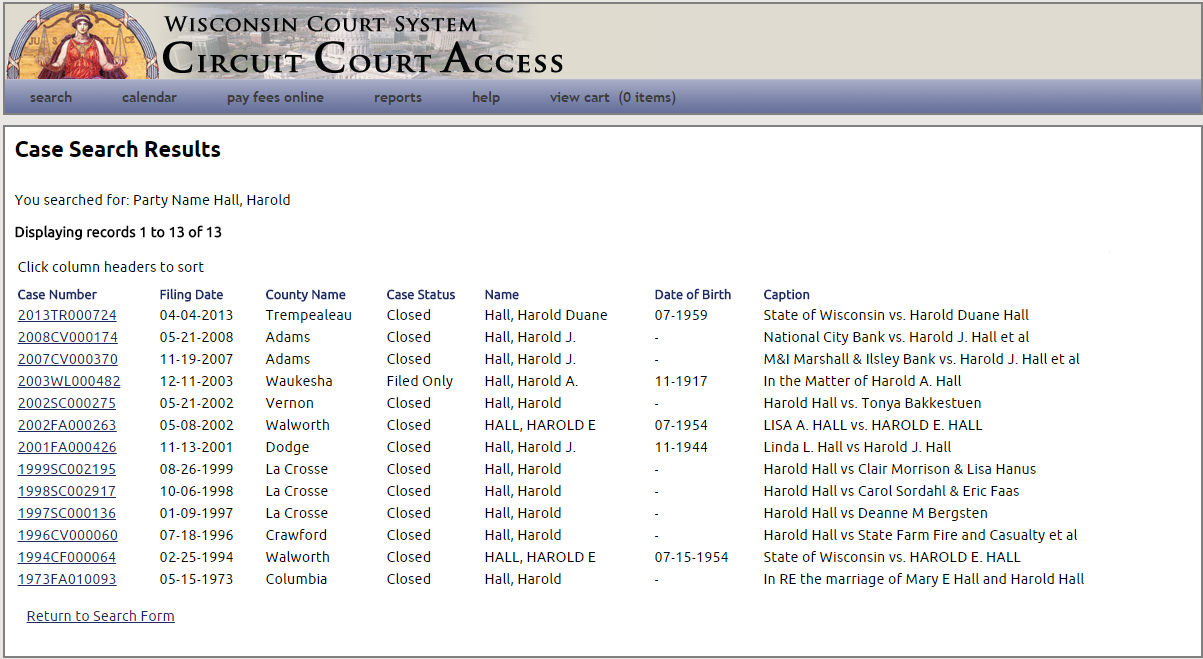Select caption Harold Hall vs State Farm Fire

[921, 535]
